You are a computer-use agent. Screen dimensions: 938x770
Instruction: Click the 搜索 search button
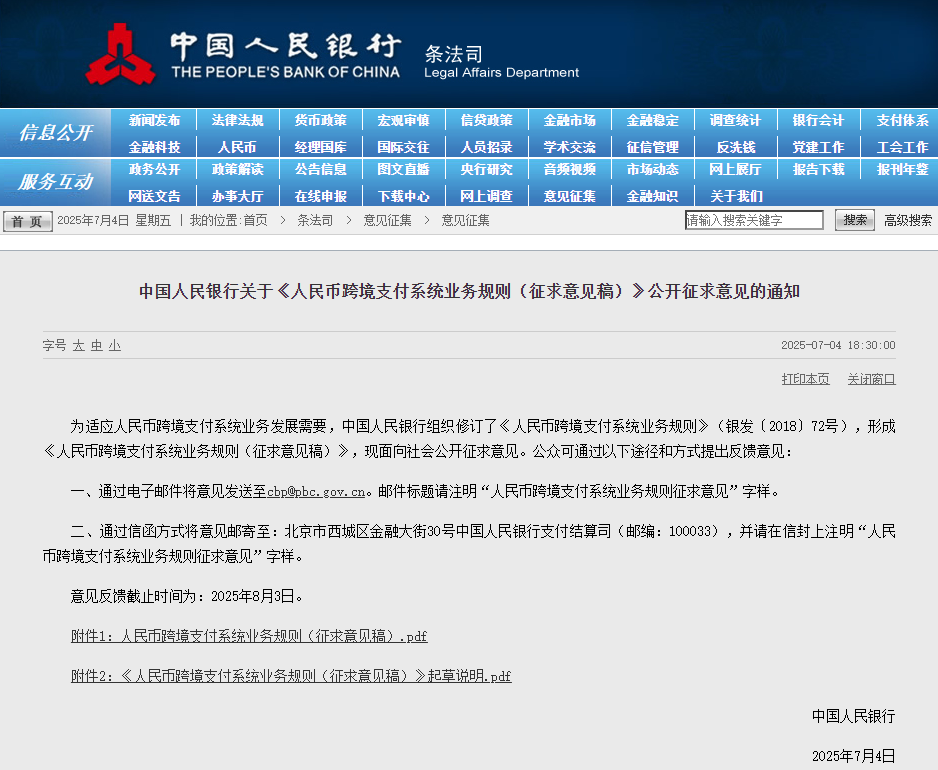tap(853, 219)
